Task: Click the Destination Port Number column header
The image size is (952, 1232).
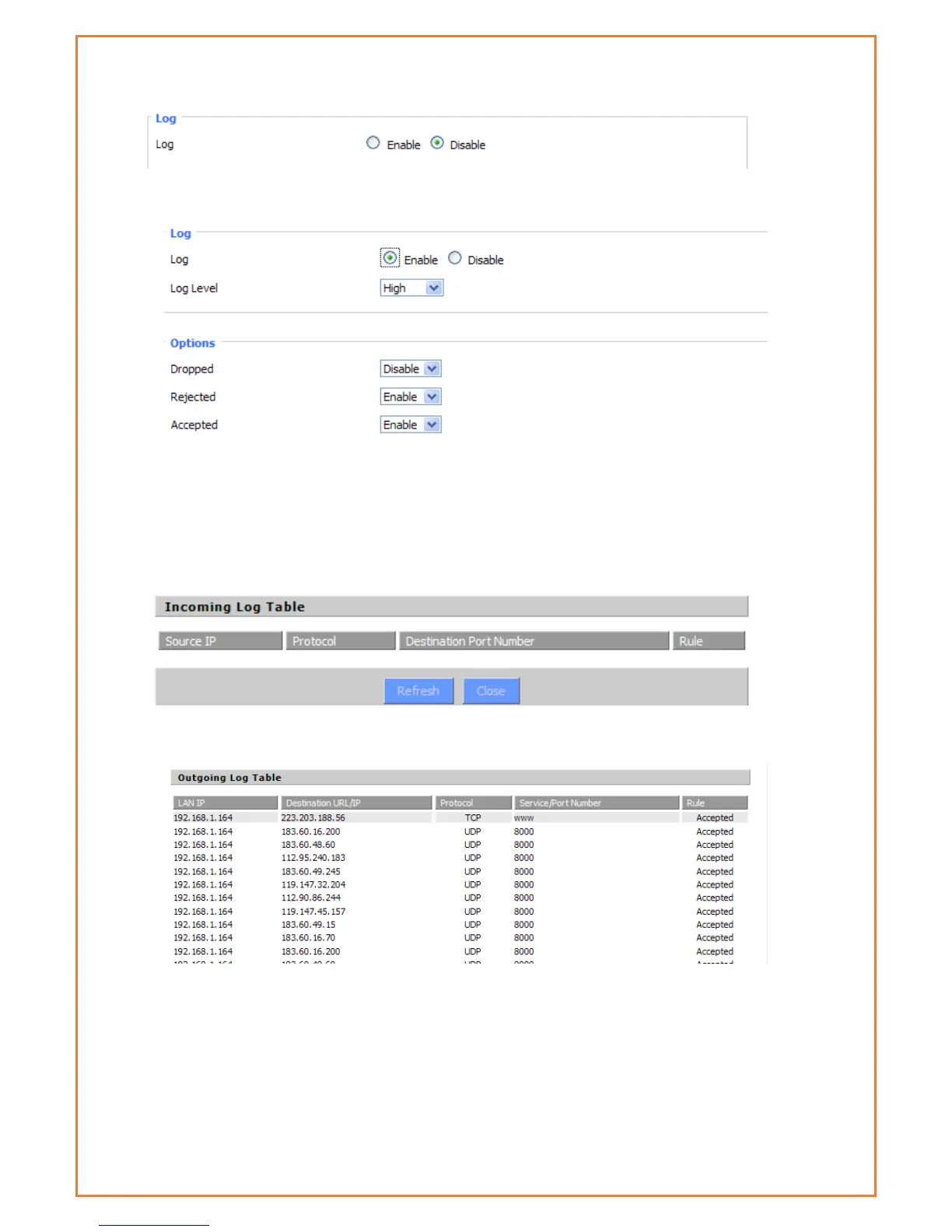Action: click(x=534, y=641)
